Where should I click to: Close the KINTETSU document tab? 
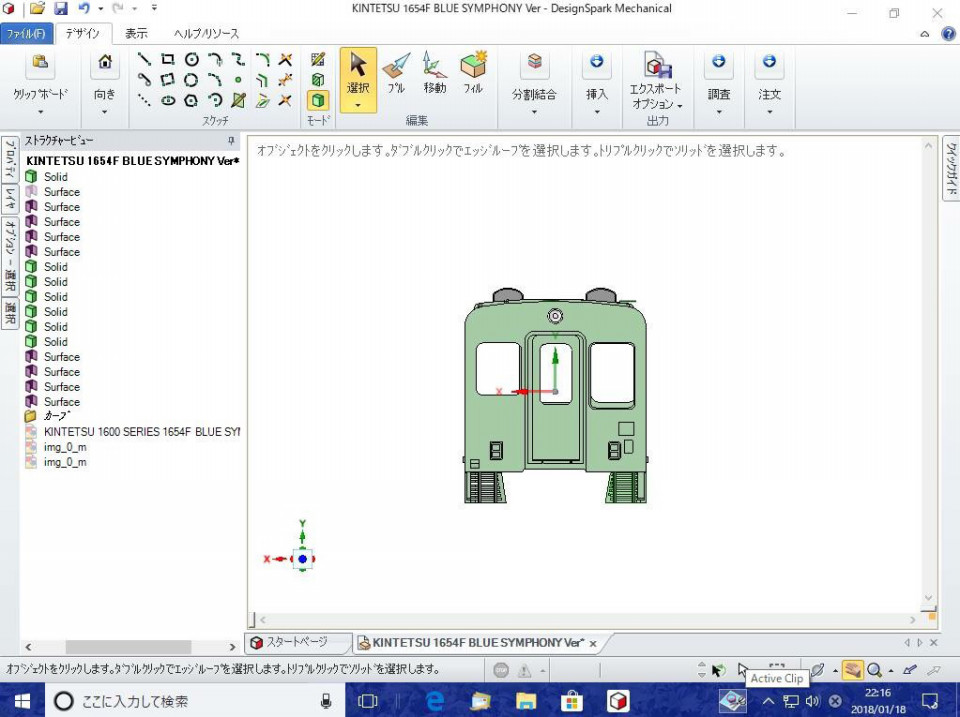click(593, 644)
